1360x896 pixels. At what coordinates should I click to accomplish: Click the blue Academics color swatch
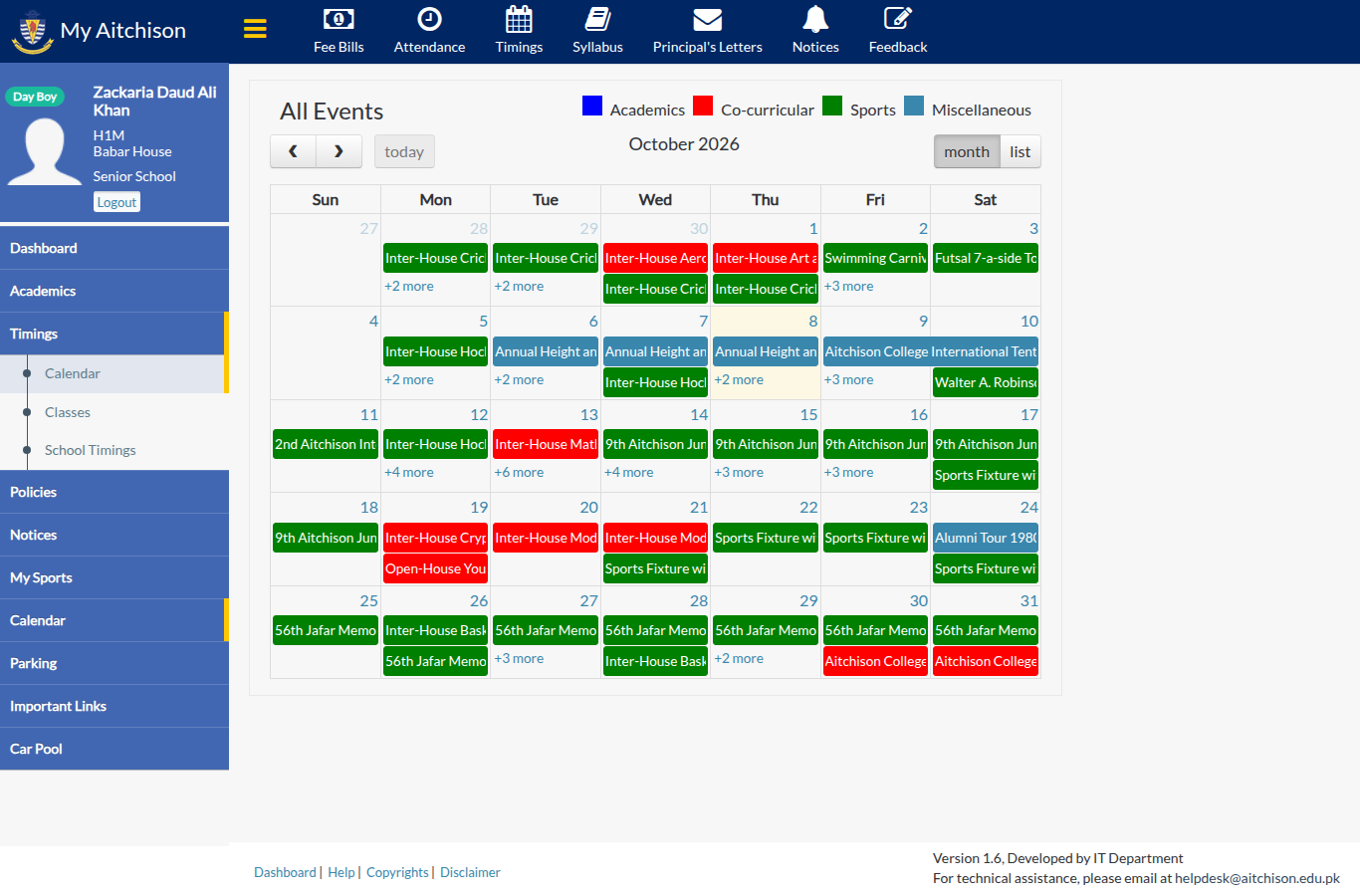[x=592, y=106]
